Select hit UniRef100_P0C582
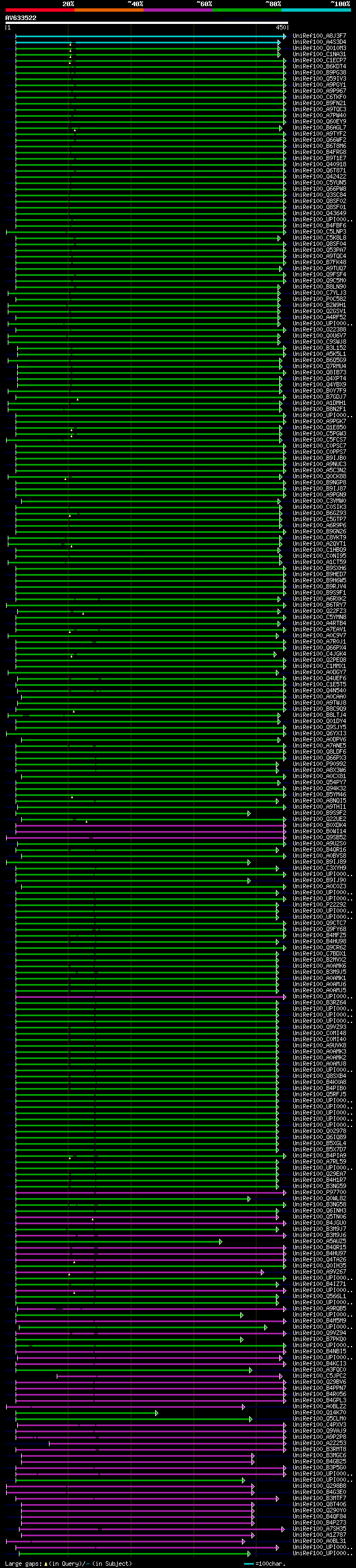The width and height of the screenshot is (356, 1568). [319, 299]
